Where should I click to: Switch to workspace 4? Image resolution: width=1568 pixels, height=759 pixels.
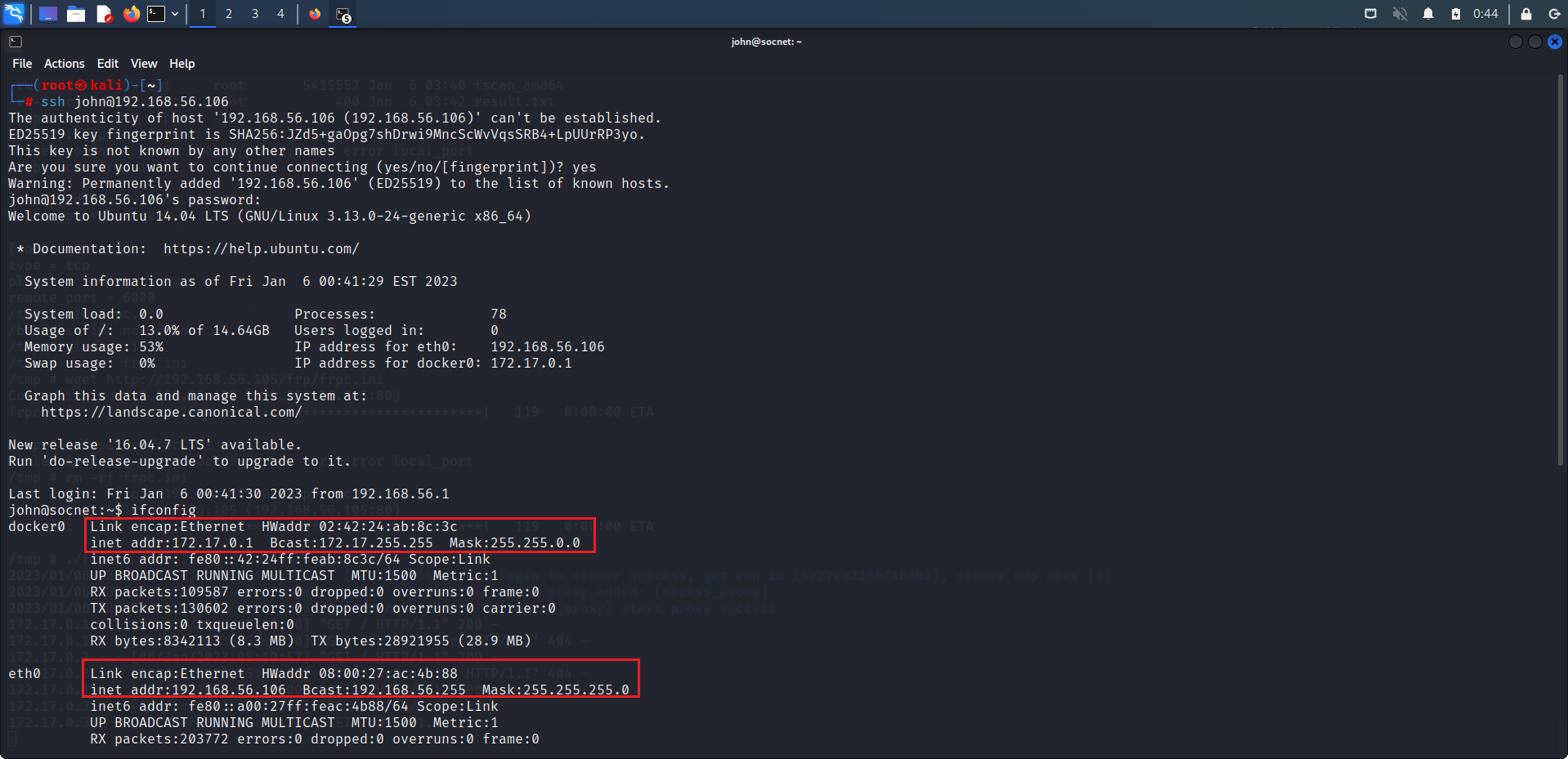click(280, 14)
